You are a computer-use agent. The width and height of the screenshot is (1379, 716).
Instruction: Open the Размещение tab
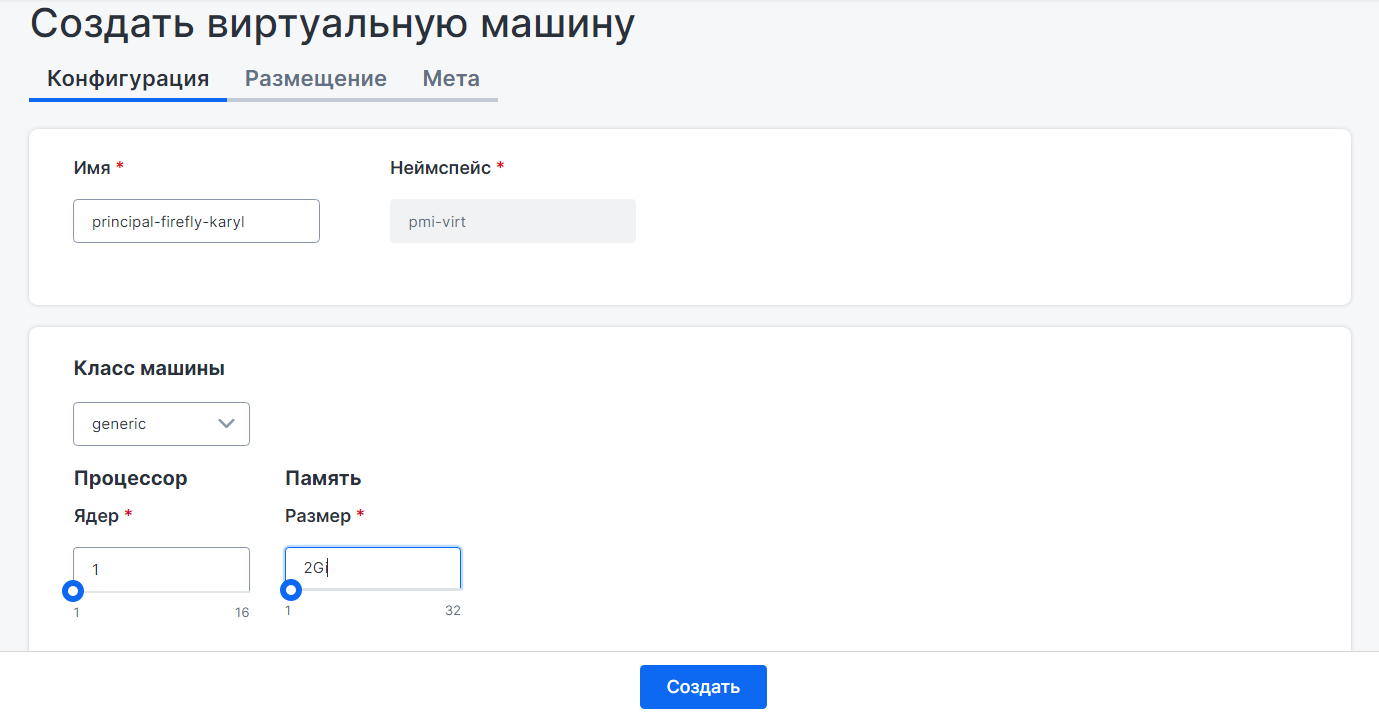[x=316, y=79]
